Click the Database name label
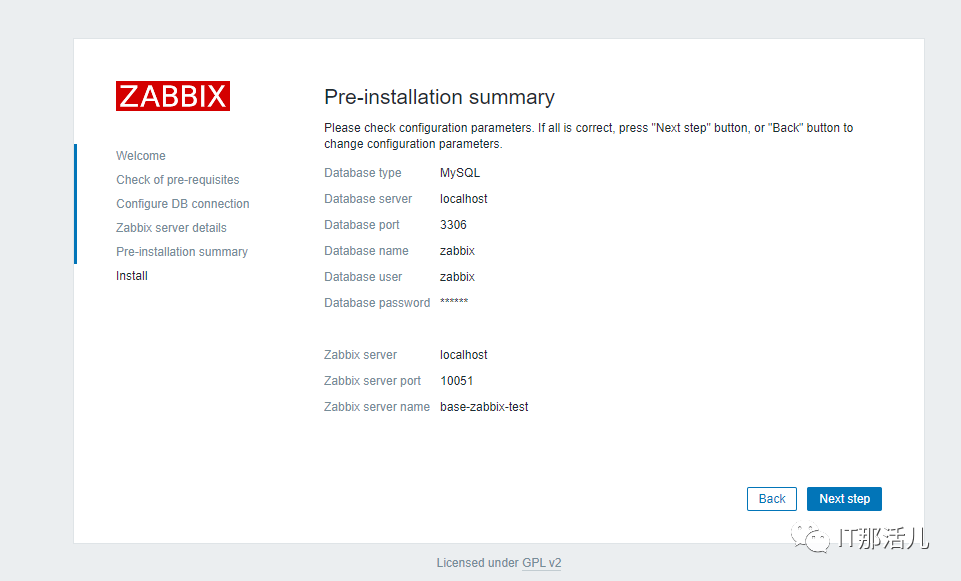Screen dimensions: 961x581 coord(366,251)
